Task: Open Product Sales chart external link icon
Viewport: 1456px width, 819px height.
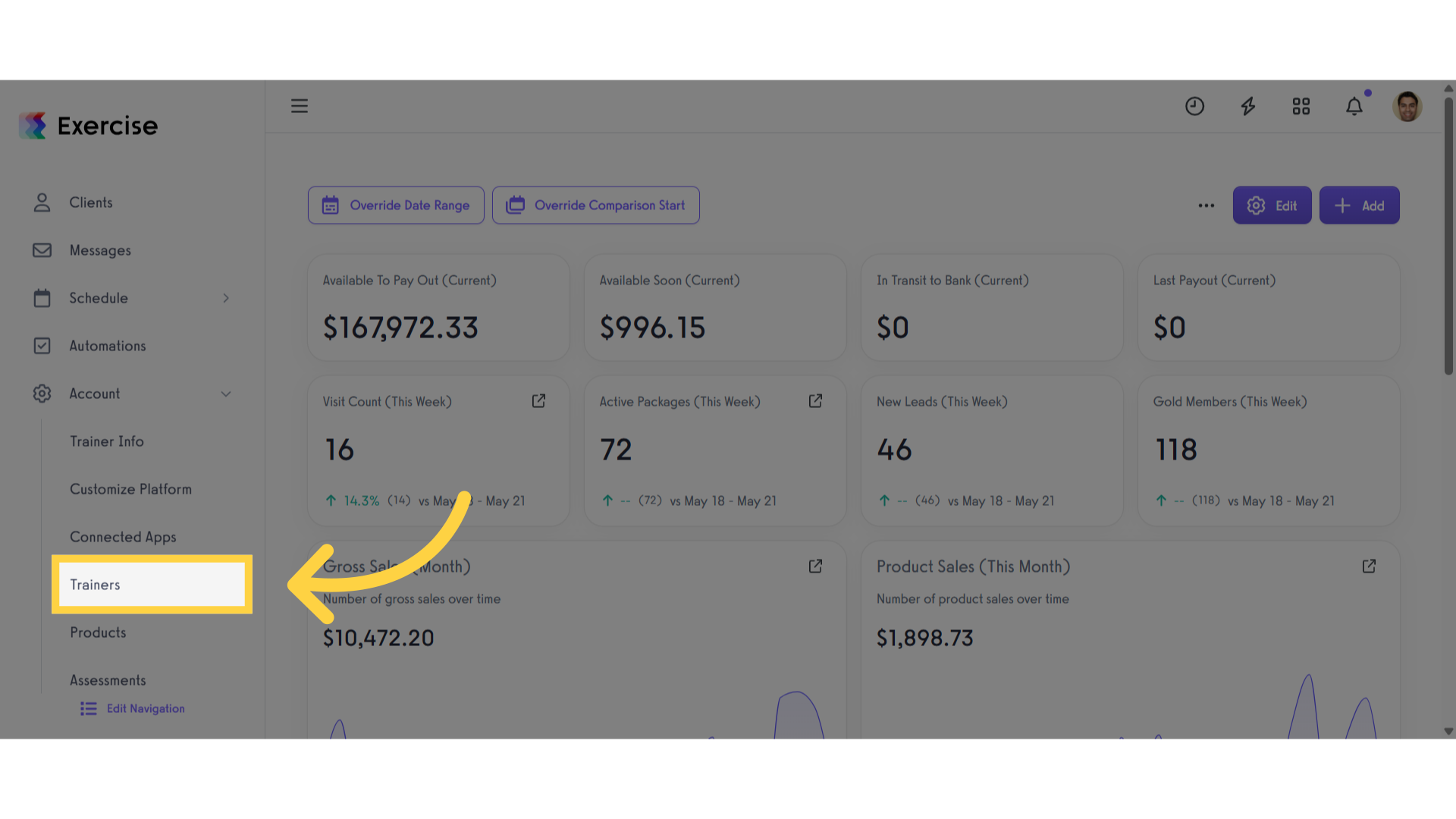Action: 1369,566
